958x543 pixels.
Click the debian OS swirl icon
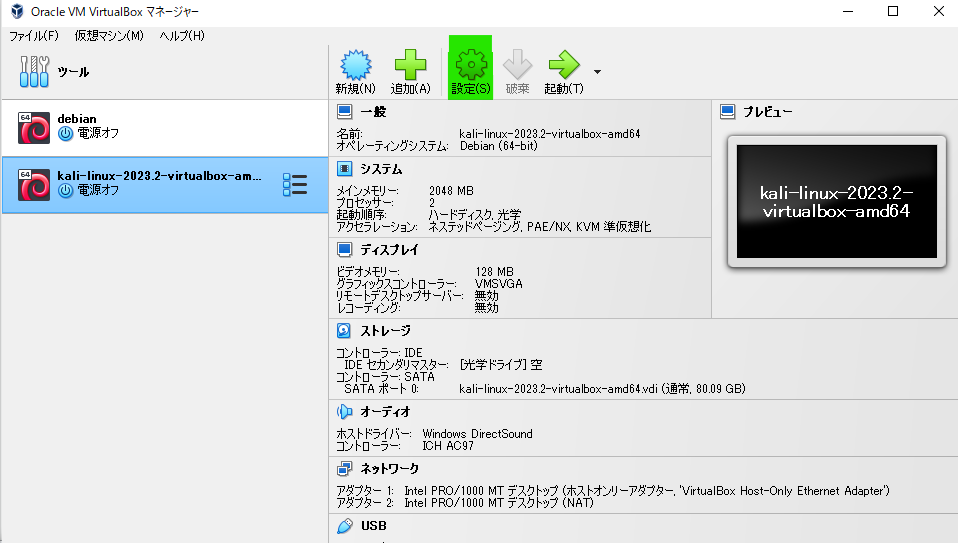[x=34, y=128]
